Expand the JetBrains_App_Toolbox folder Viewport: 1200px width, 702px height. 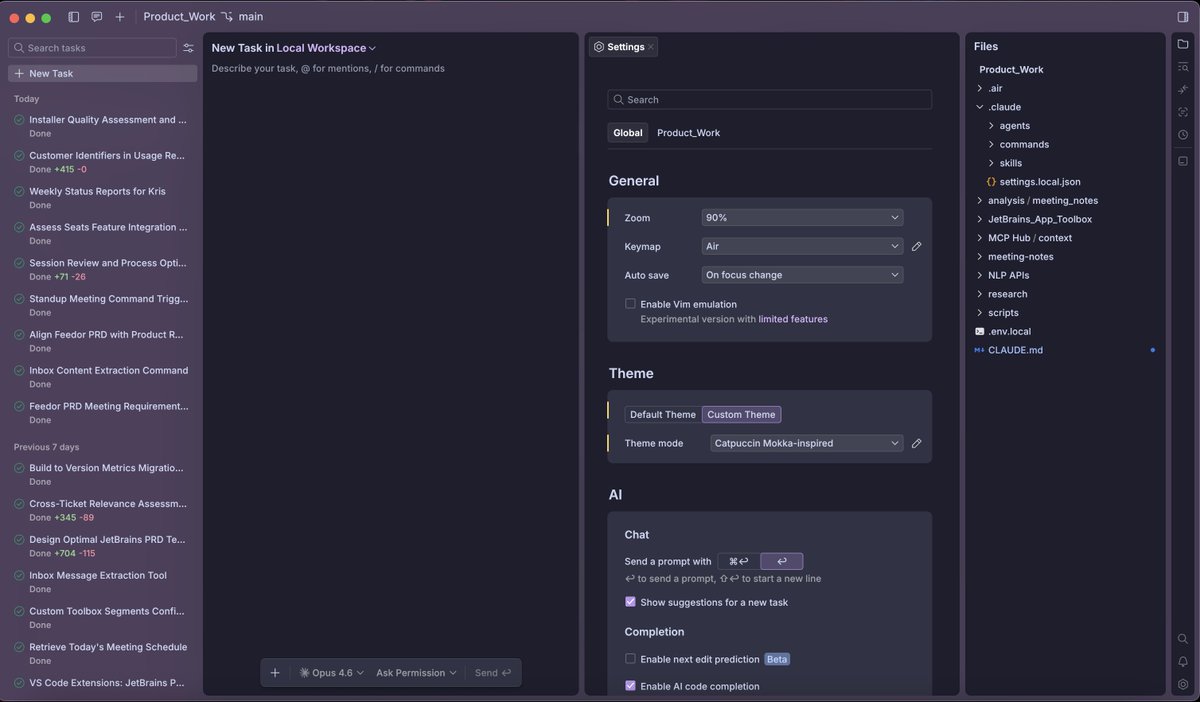980,219
